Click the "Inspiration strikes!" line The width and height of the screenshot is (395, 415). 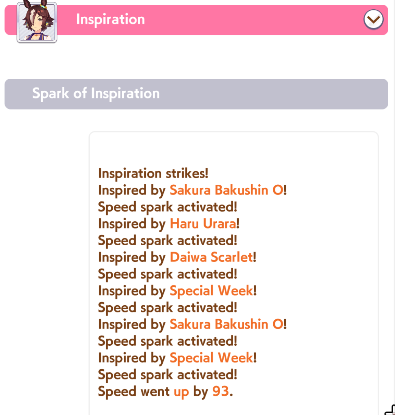pos(153,173)
